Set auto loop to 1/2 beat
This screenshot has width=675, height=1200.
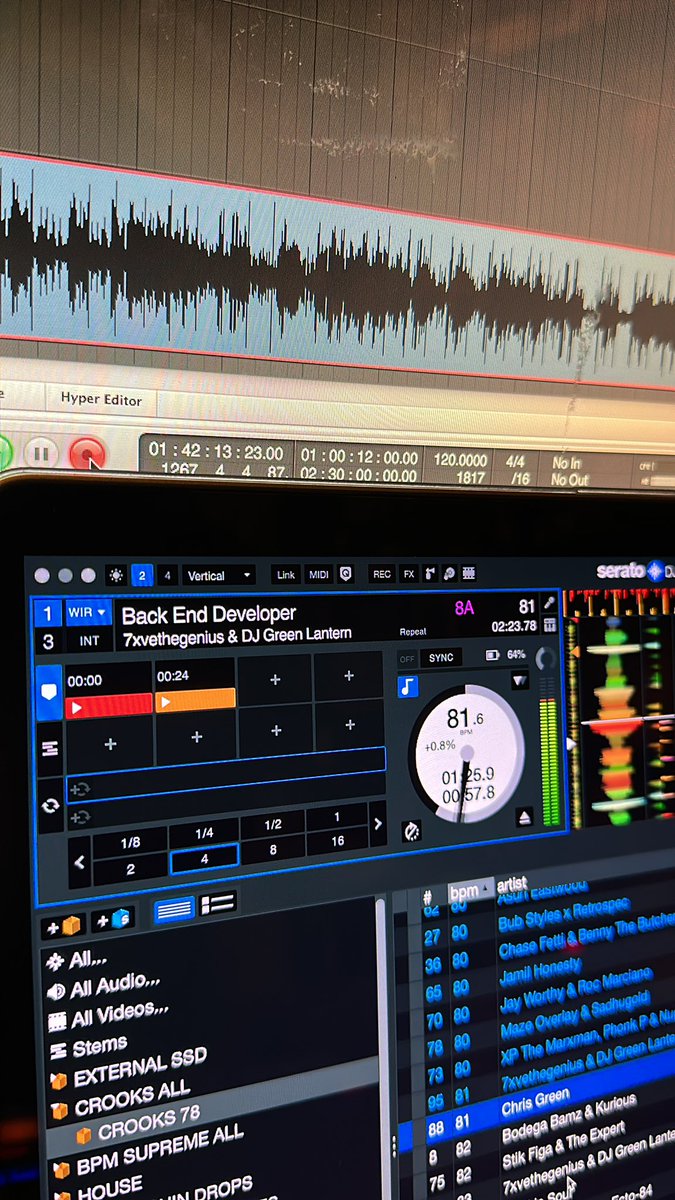[x=272, y=826]
